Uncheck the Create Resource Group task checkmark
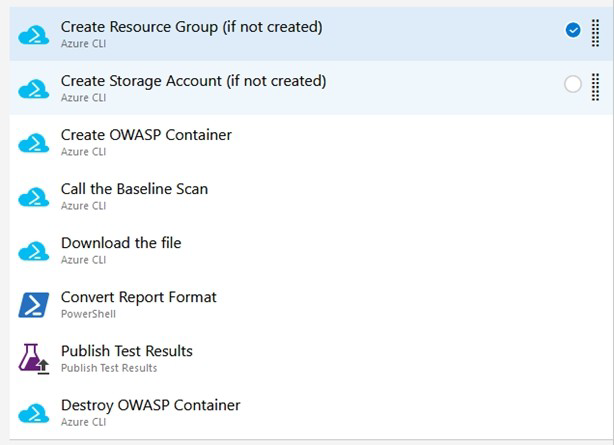Viewport: 614px width, 445px height. [x=573, y=31]
